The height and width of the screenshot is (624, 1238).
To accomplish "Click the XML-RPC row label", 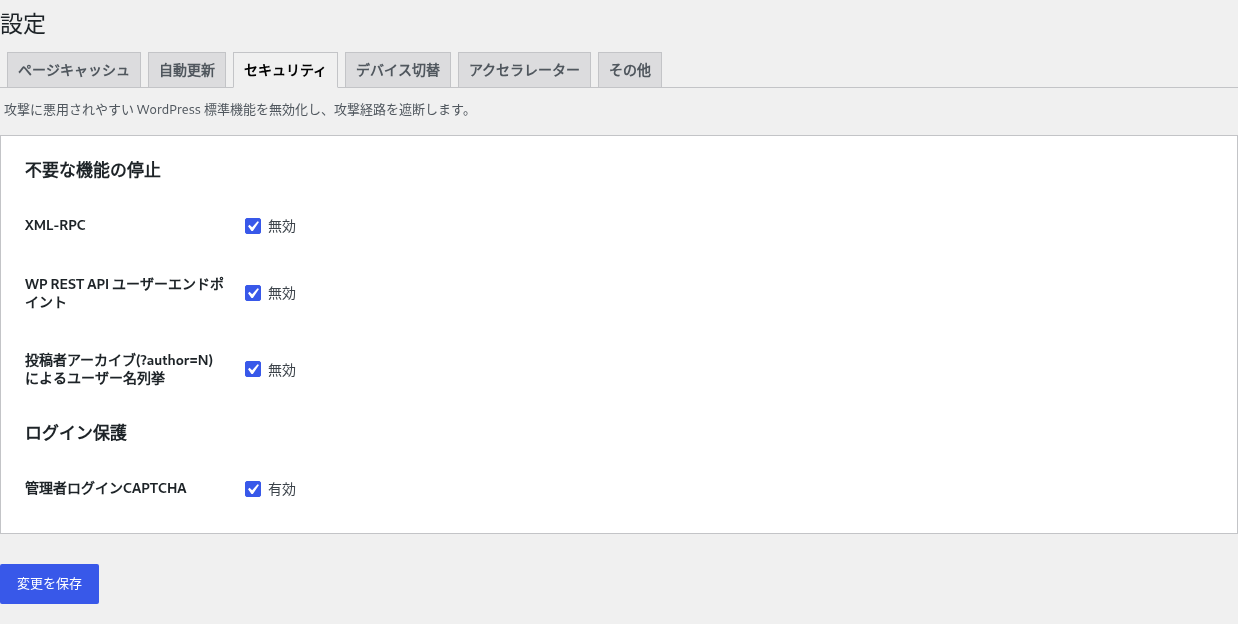I will point(55,225).
